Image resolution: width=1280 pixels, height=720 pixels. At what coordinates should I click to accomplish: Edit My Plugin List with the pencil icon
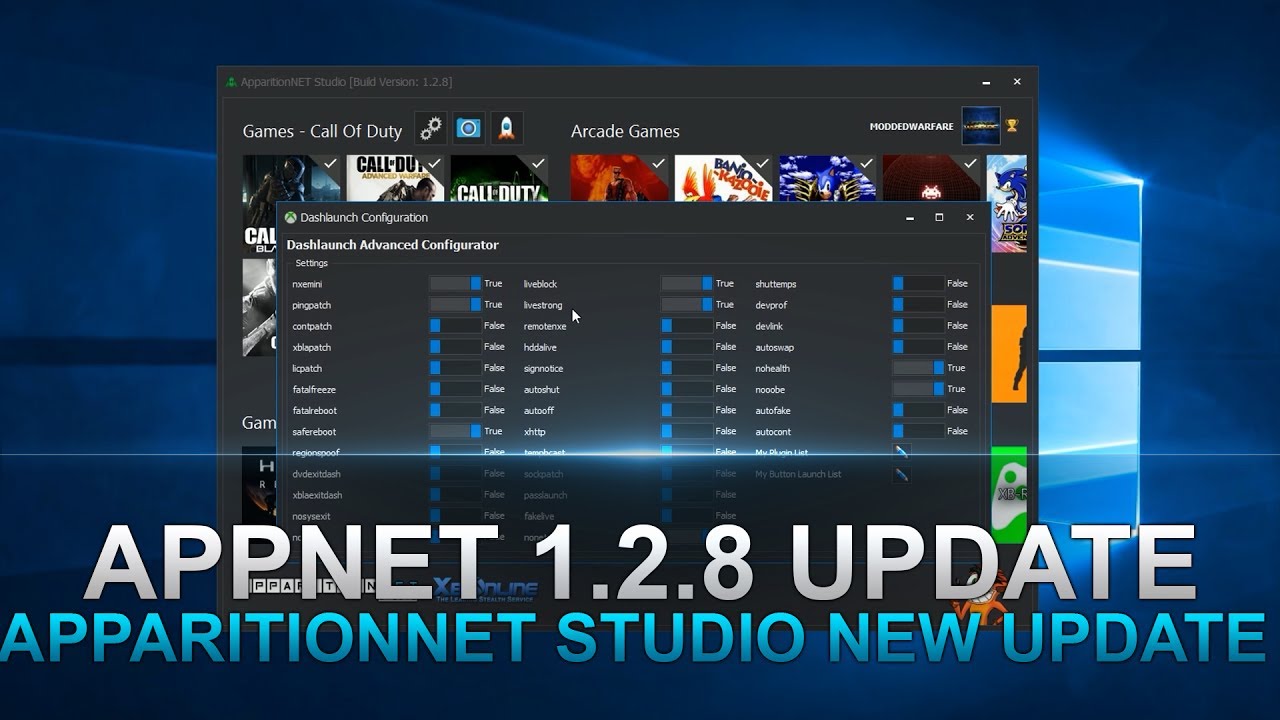[x=901, y=453]
